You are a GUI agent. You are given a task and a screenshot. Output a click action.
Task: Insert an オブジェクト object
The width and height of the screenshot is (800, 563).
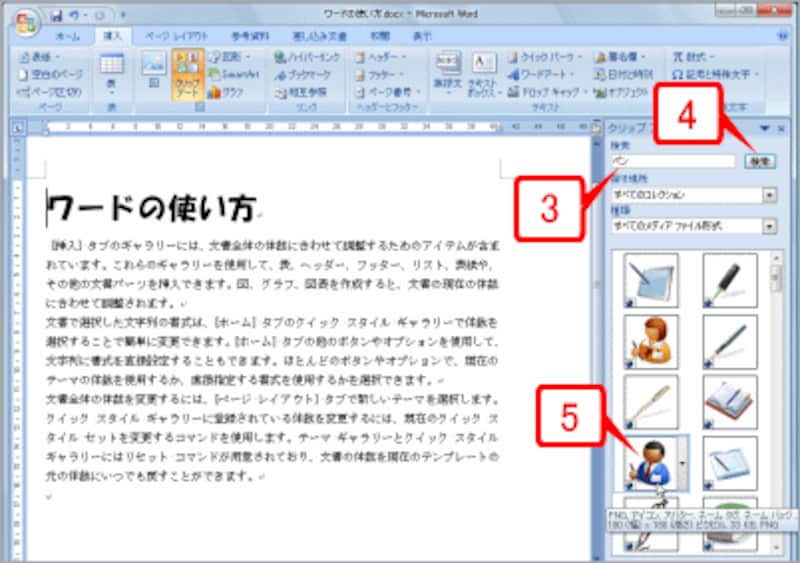[622, 92]
